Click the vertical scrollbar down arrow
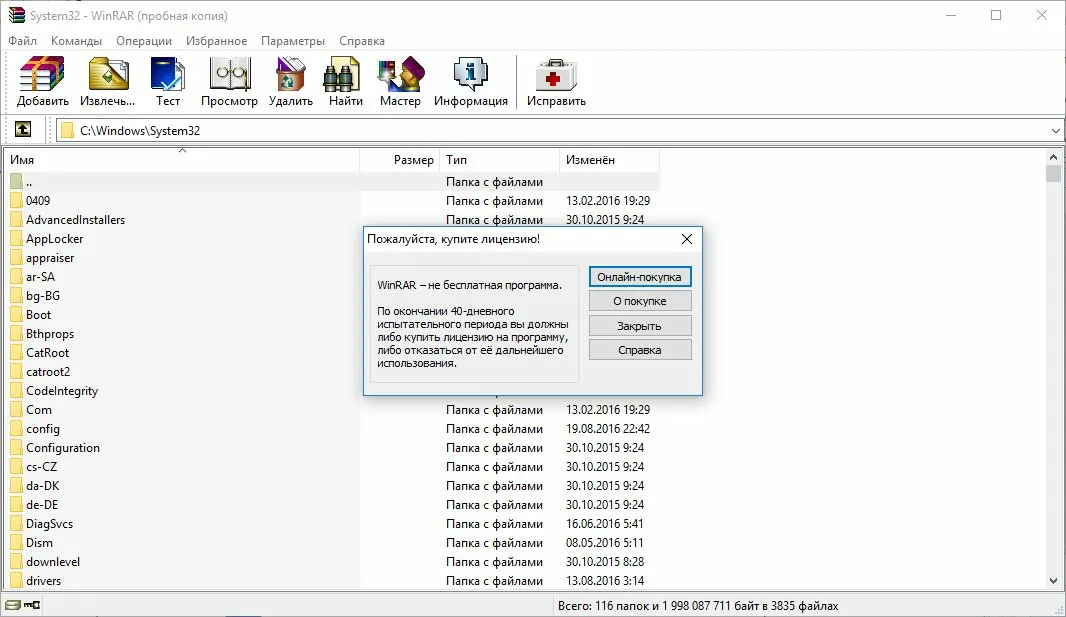The width and height of the screenshot is (1066, 617). coord(1053,581)
